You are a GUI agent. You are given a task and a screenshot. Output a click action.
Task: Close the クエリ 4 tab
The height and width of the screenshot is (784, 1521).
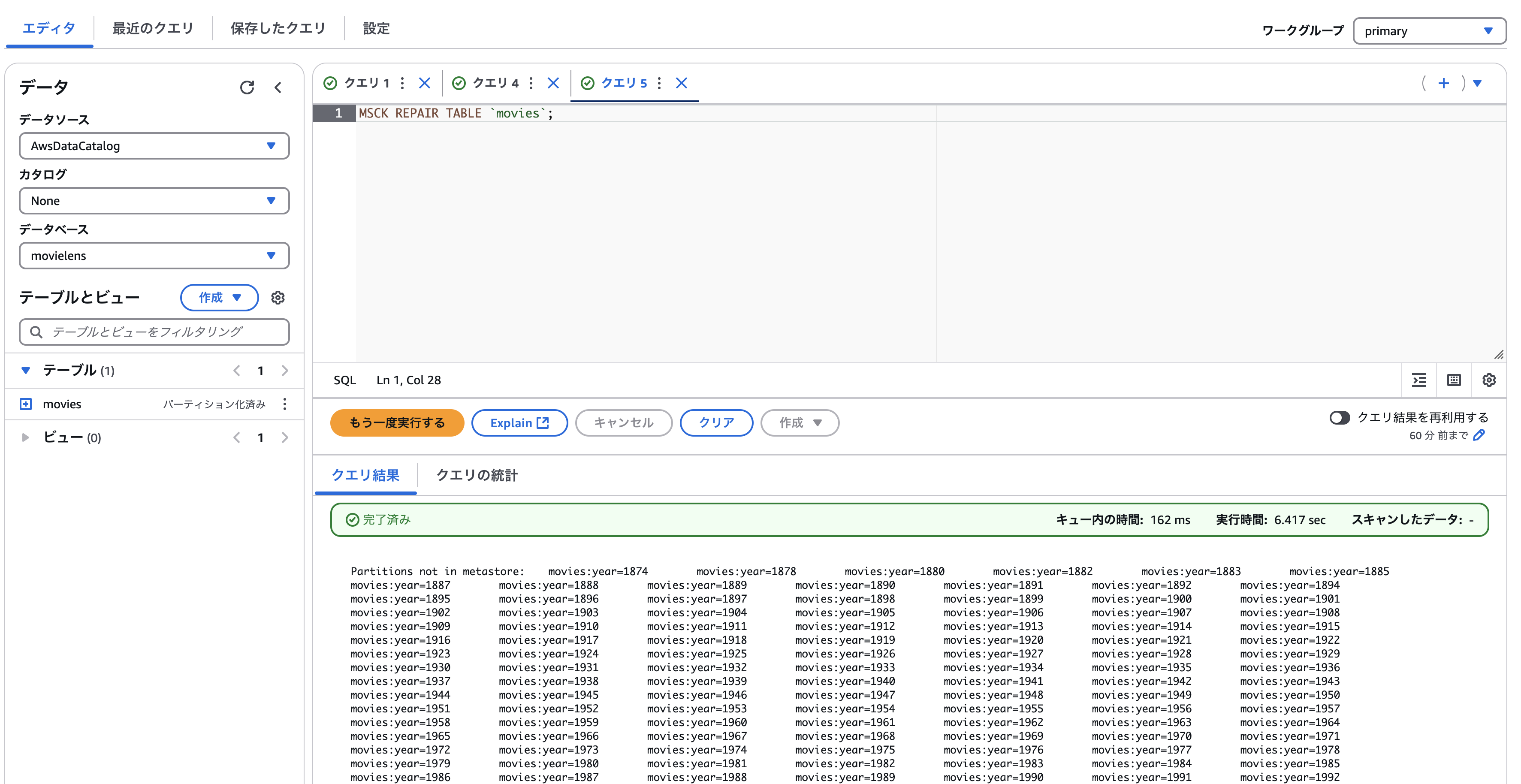(x=553, y=83)
